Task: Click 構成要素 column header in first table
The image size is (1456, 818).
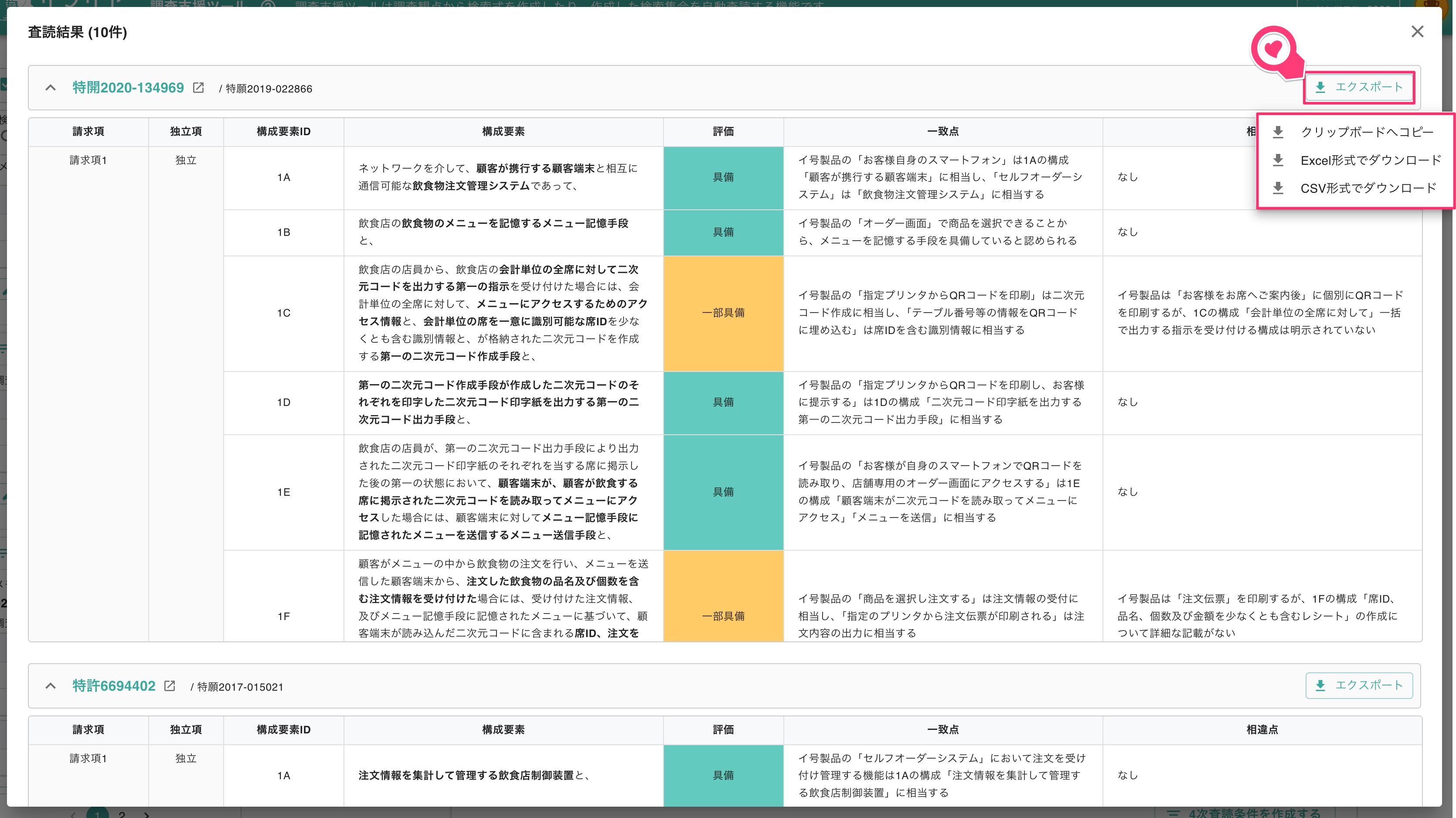Action: (503, 132)
